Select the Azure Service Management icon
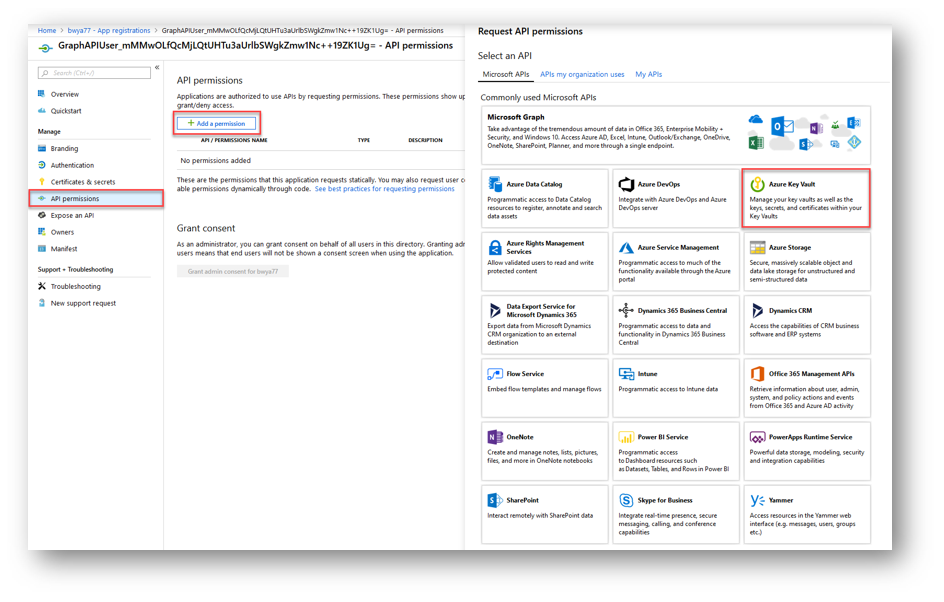This screenshot has width=944, height=602. point(626,247)
